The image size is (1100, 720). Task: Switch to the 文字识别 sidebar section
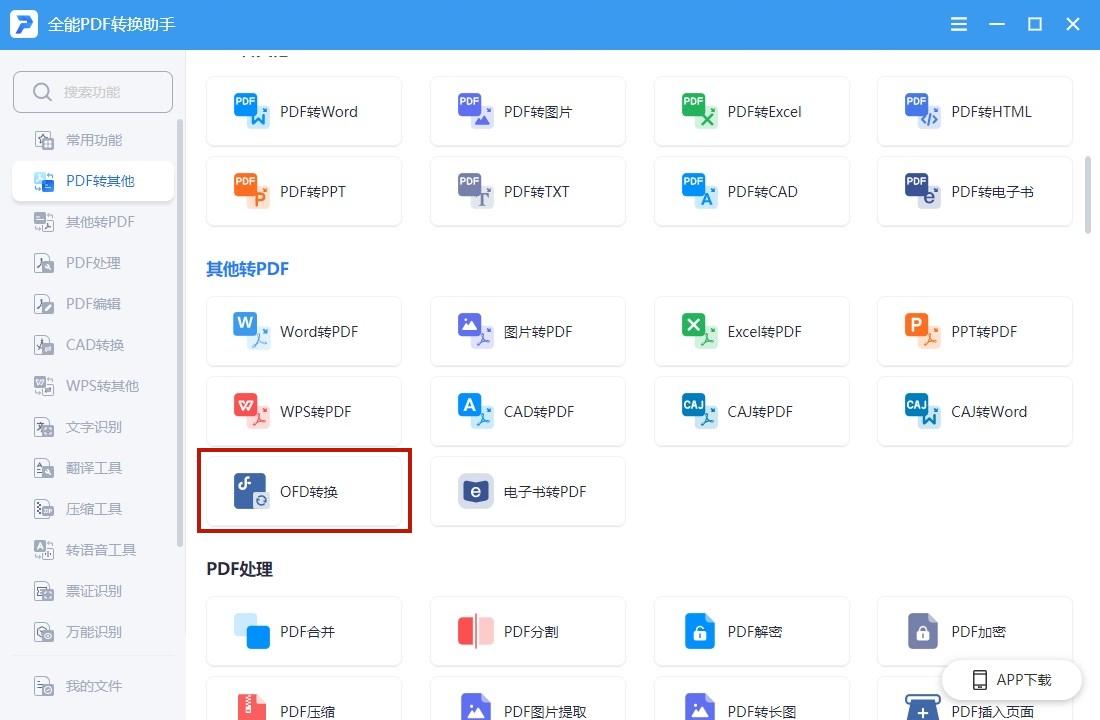[92, 427]
